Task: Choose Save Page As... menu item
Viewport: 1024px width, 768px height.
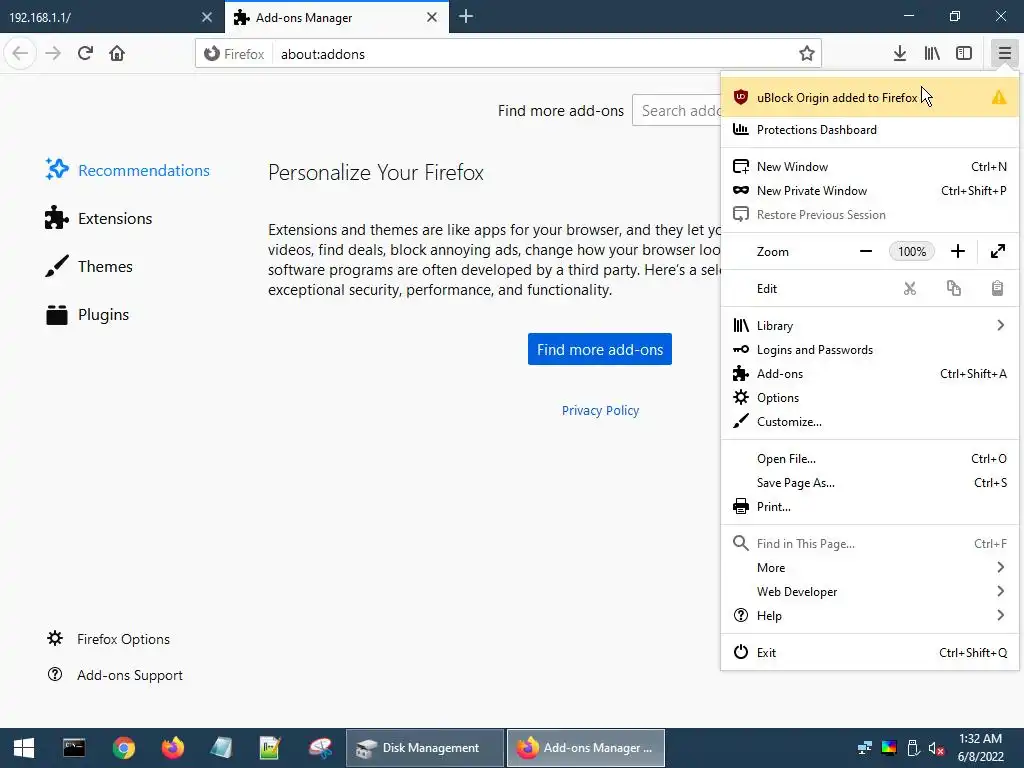Action: pyautogui.click(x=870, y=483)
